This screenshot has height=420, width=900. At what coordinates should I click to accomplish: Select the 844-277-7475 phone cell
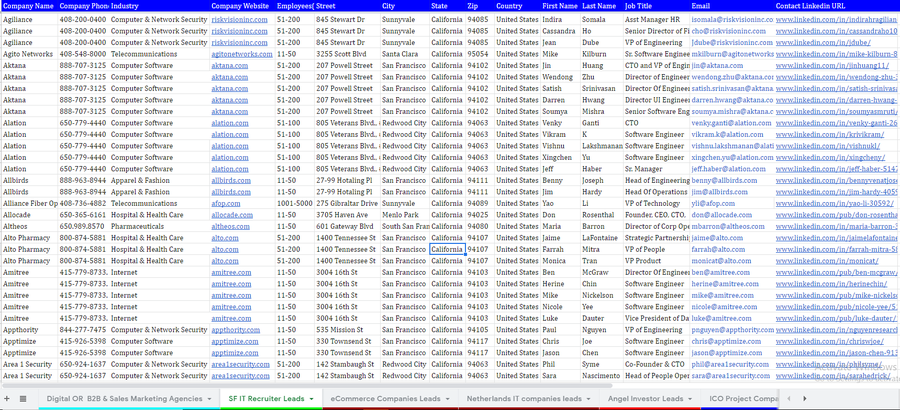pyautogui.click(x=83, y=329)
